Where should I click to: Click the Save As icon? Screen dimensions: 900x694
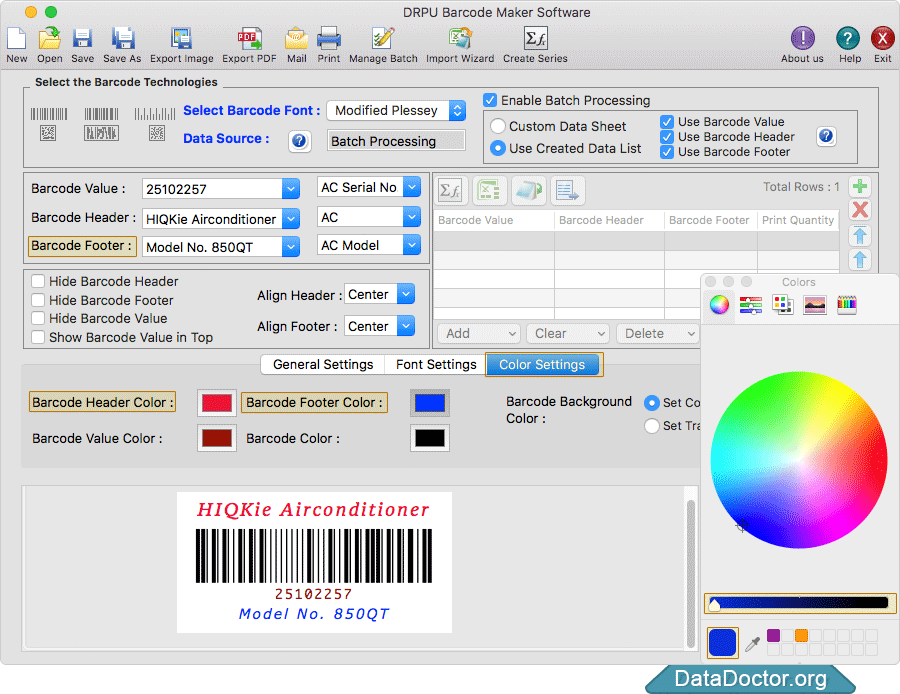tap(122, 38)
